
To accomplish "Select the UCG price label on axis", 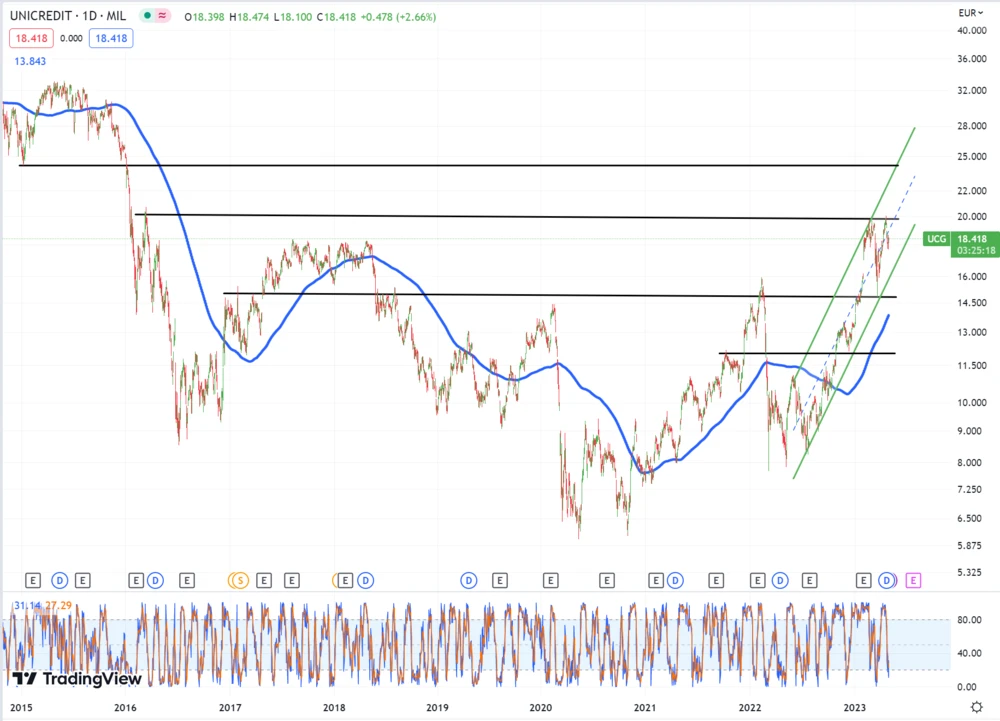I will click(x=935, y=239).
